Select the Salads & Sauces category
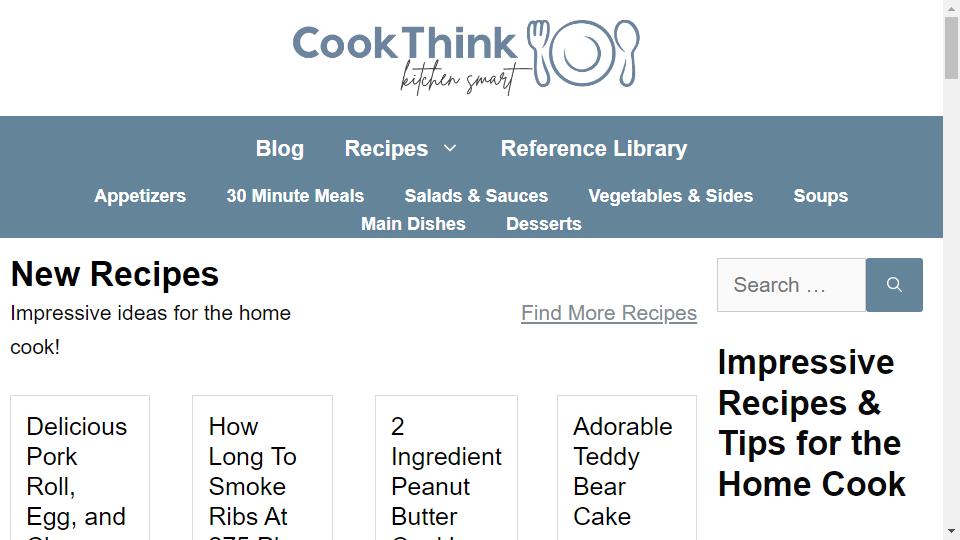Screen dimensions: 960x540 (476, 196)
